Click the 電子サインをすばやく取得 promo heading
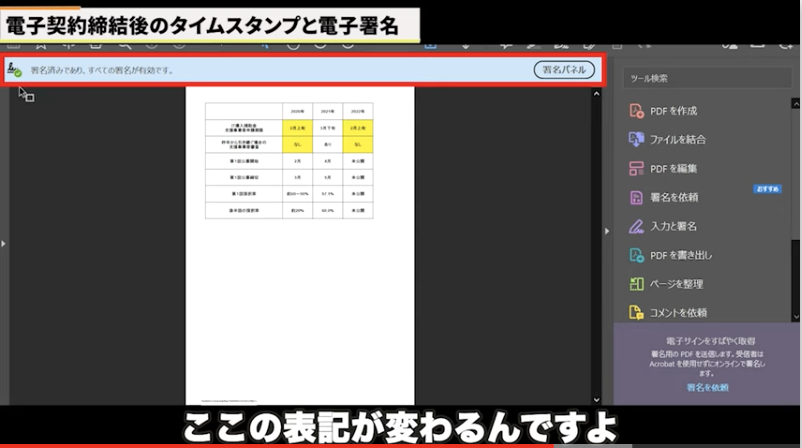 (707, 341)
